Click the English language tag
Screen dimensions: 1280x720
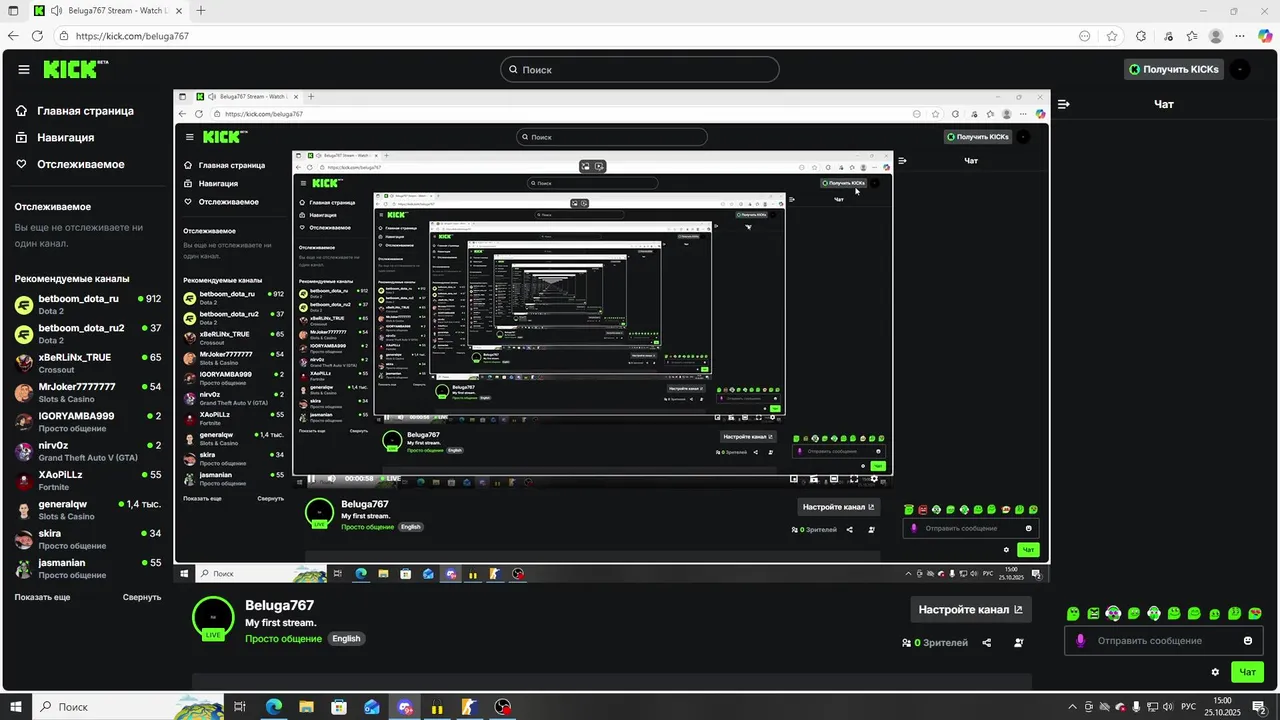[x=346, y=639]
